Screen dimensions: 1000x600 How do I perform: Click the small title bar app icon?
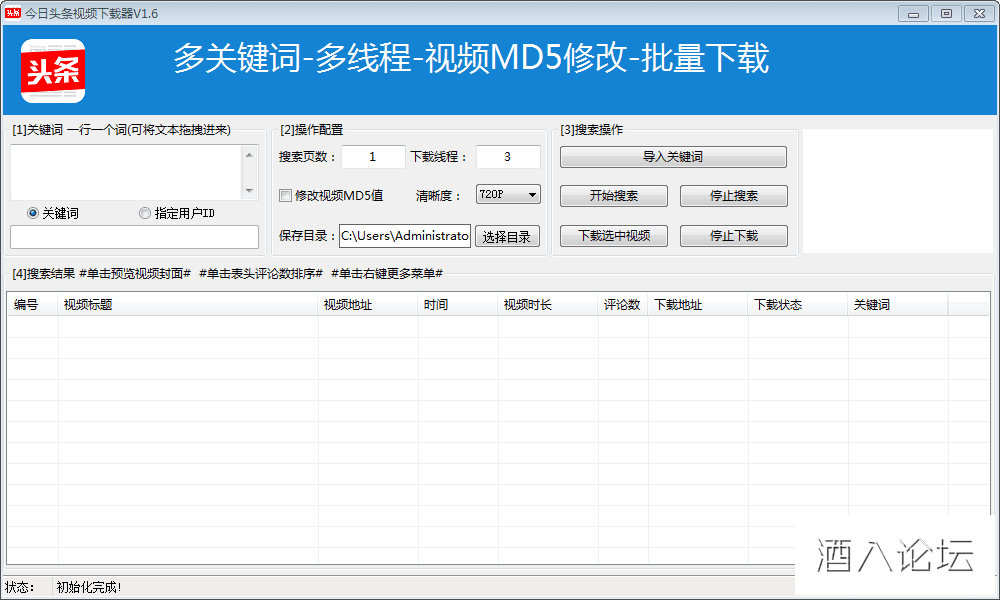click(x=13, y=13)
